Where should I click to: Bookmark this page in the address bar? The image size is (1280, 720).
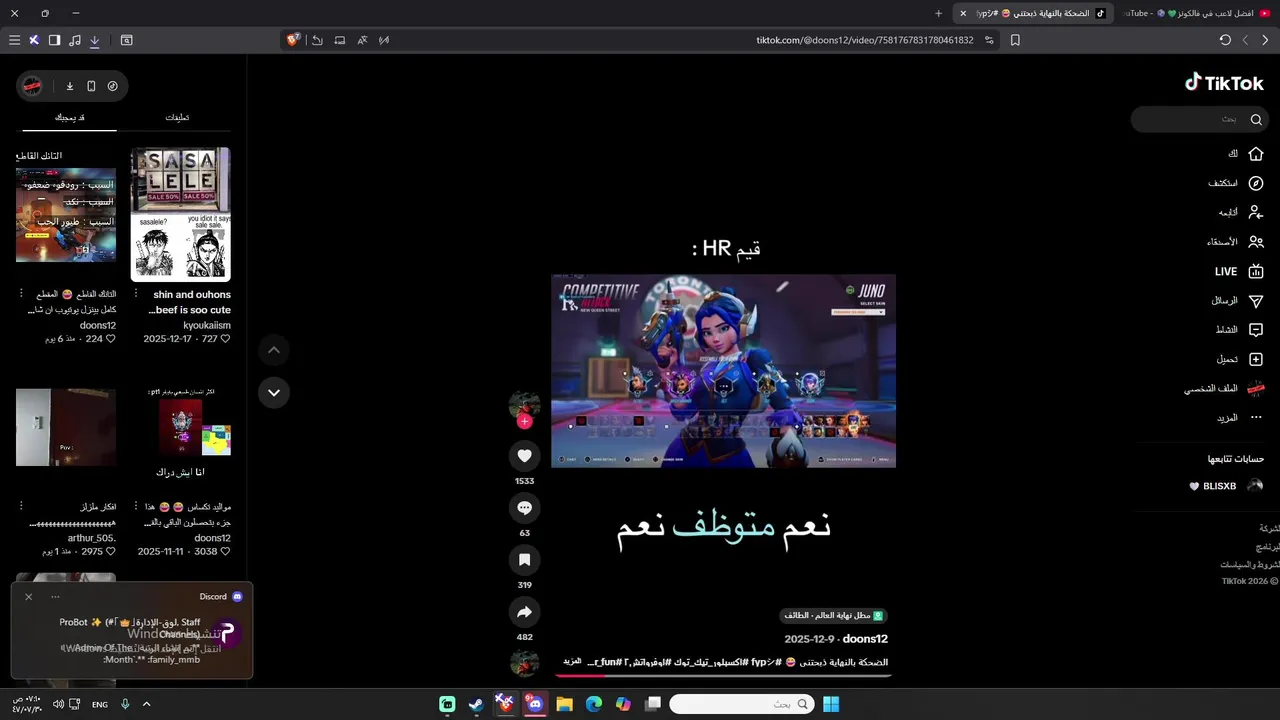point(1015,40)
